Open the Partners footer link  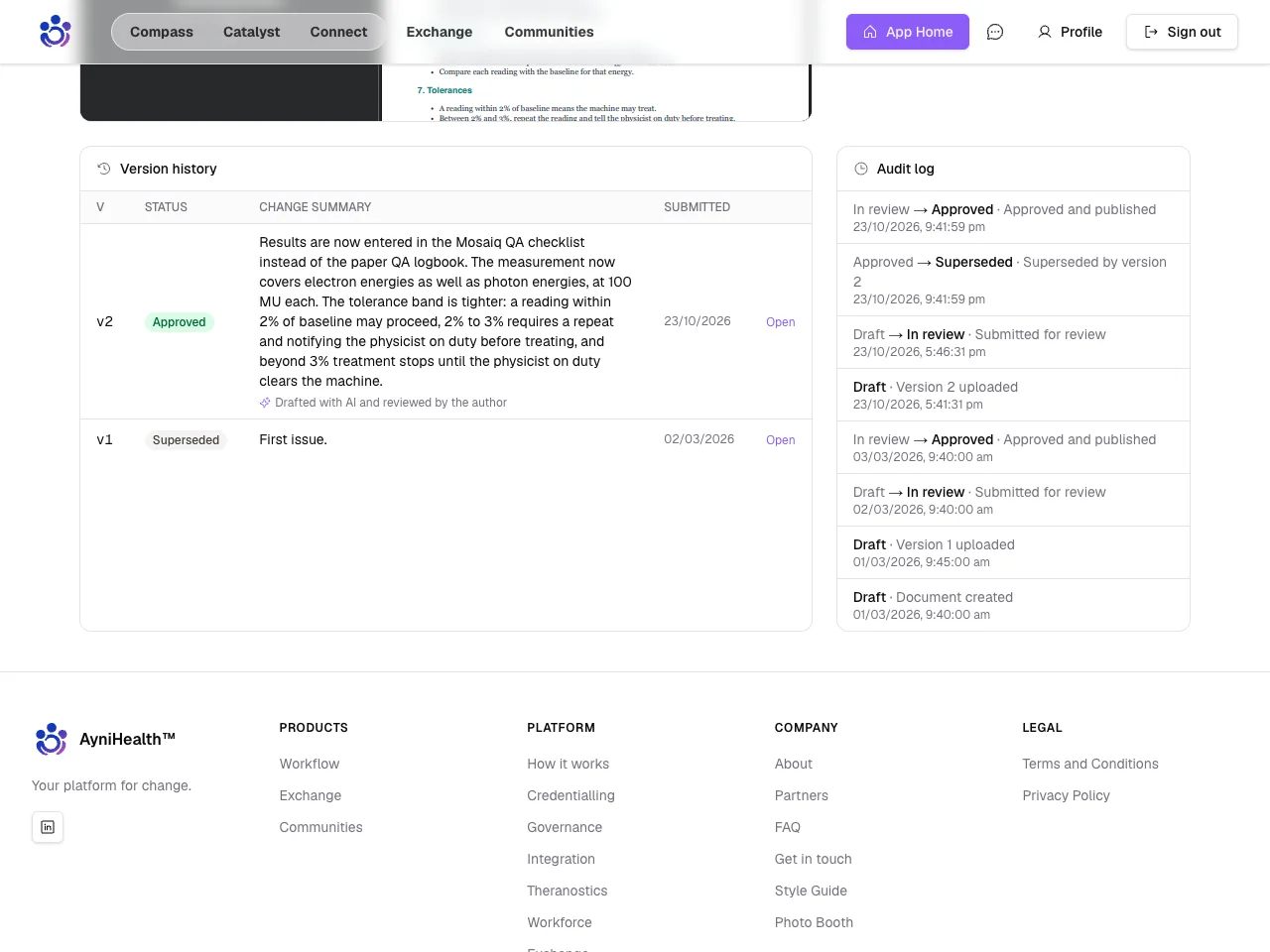click(802, 795)
